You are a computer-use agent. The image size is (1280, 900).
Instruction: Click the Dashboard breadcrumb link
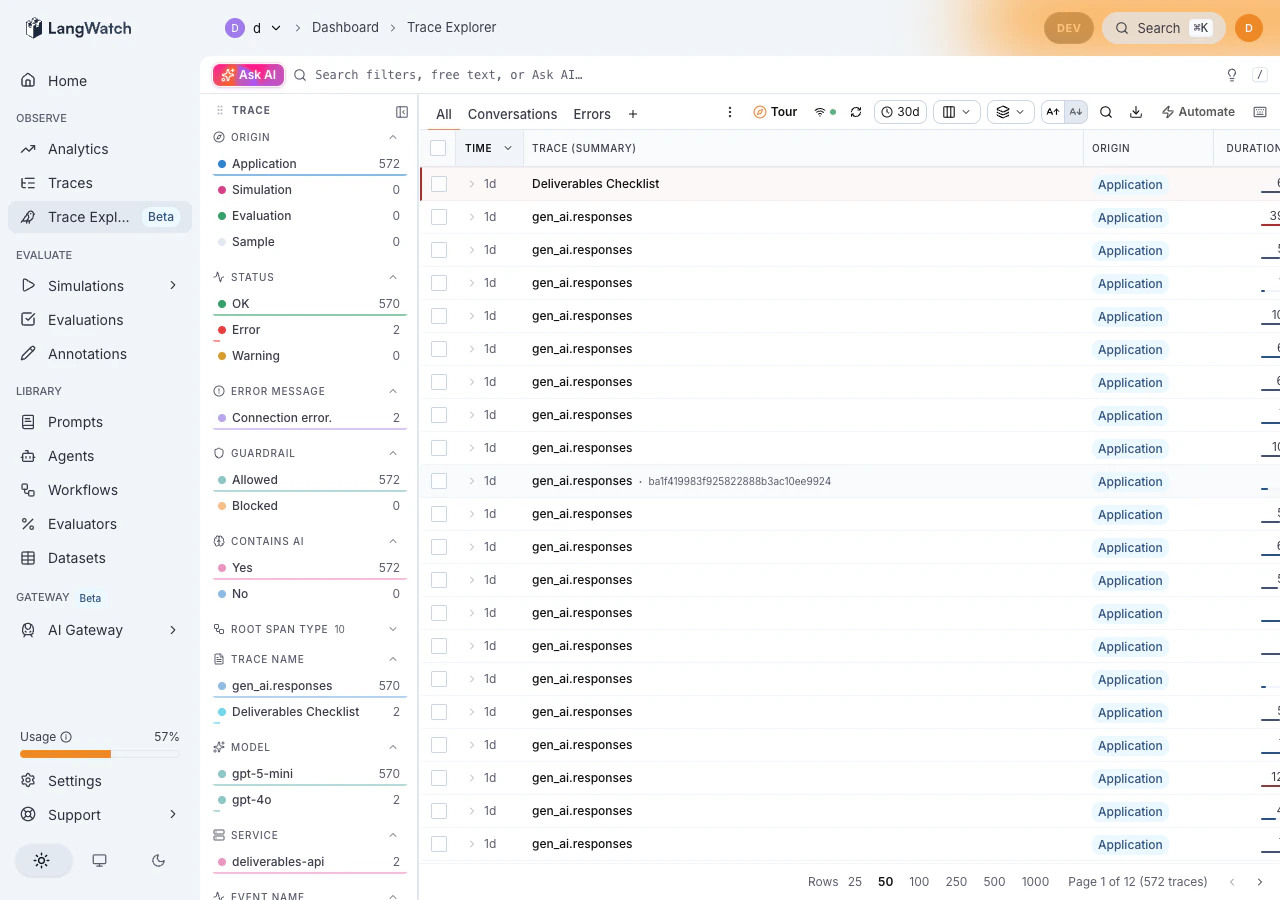pos(345,28)
